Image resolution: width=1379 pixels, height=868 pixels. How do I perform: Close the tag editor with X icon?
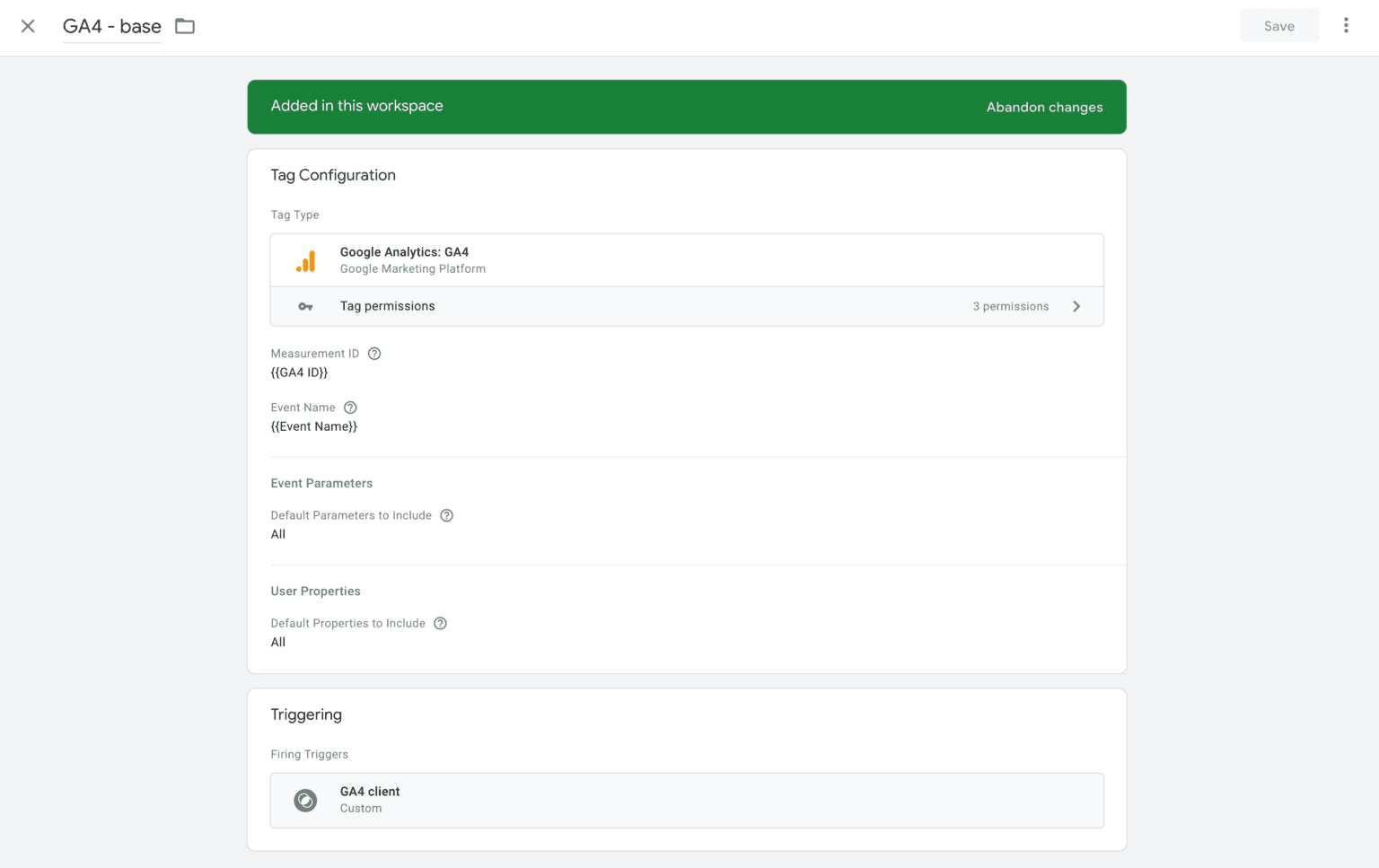pos(28,26)
